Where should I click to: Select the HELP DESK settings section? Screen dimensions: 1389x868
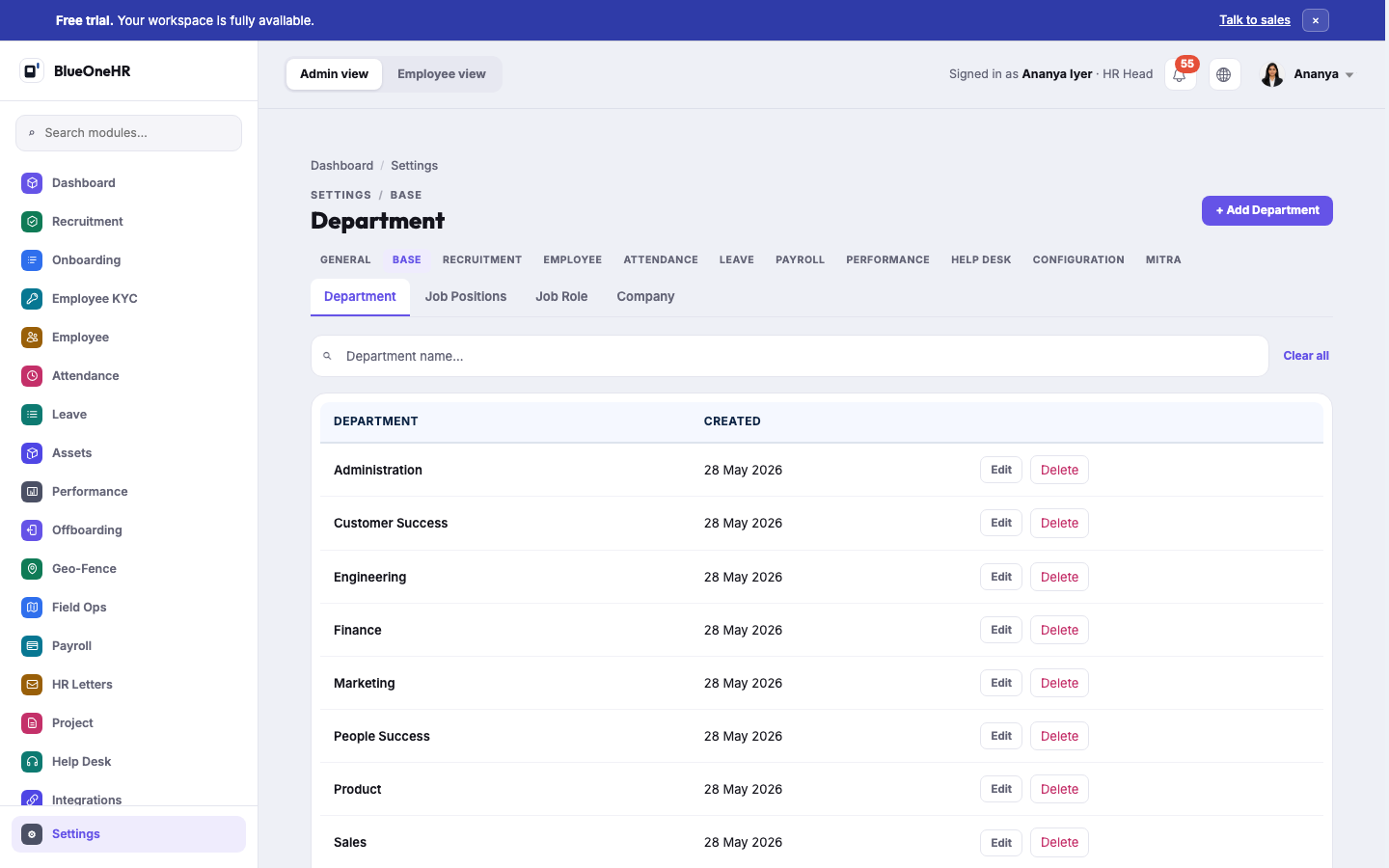click(981, 259)
